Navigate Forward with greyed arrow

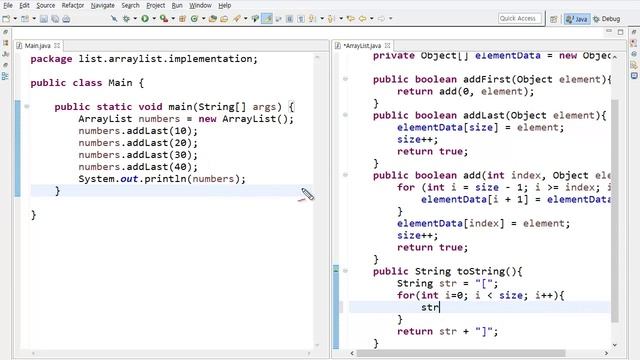[381, 19]
